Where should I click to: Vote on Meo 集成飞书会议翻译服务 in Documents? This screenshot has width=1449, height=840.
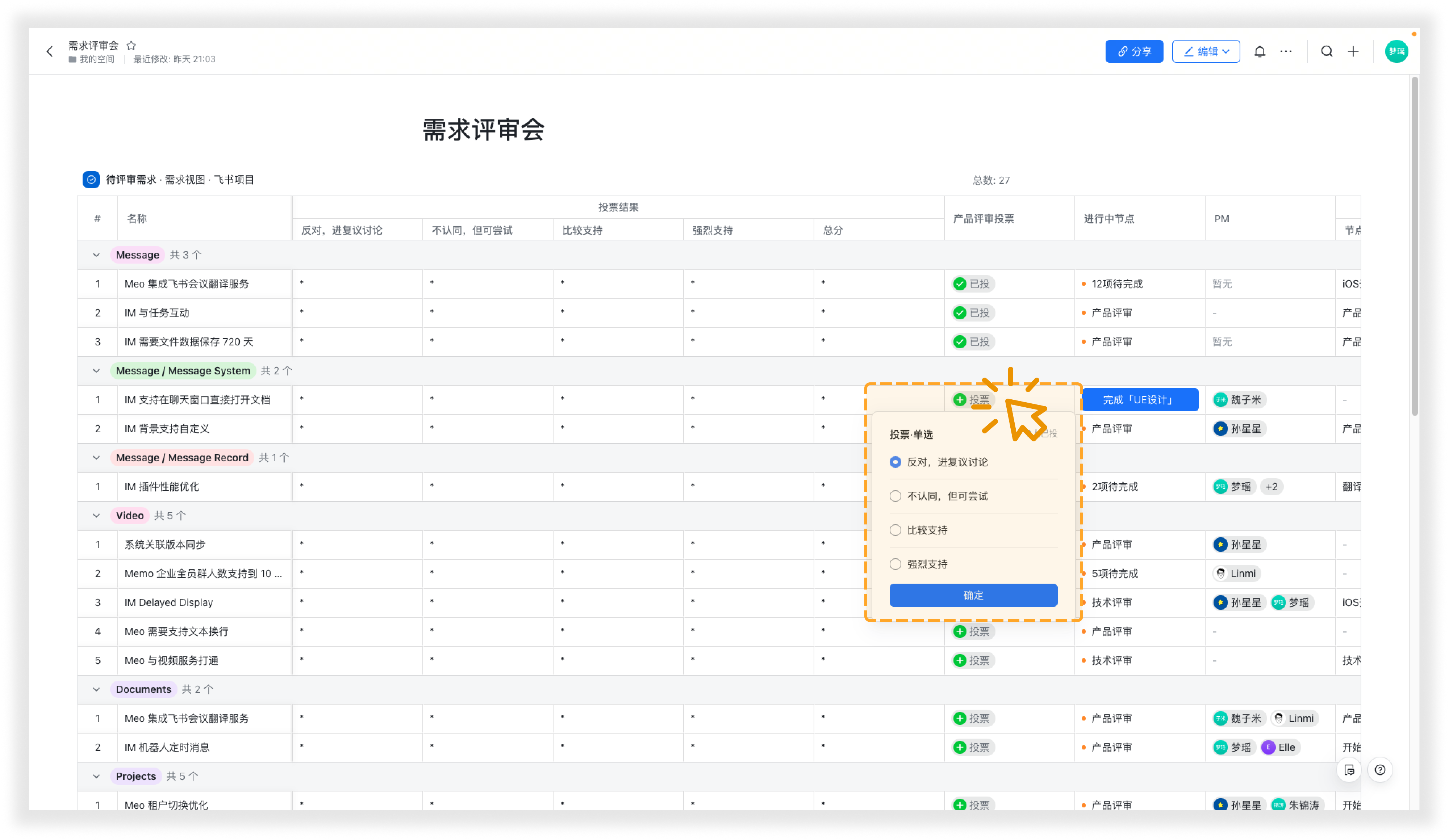click(x=973, y=718)
